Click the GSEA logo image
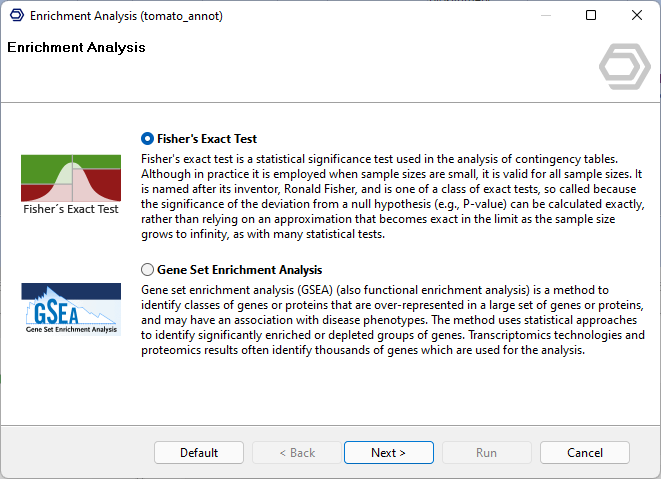Image resolution: width=661 pixels, height=479 pixels. (70, 309)
